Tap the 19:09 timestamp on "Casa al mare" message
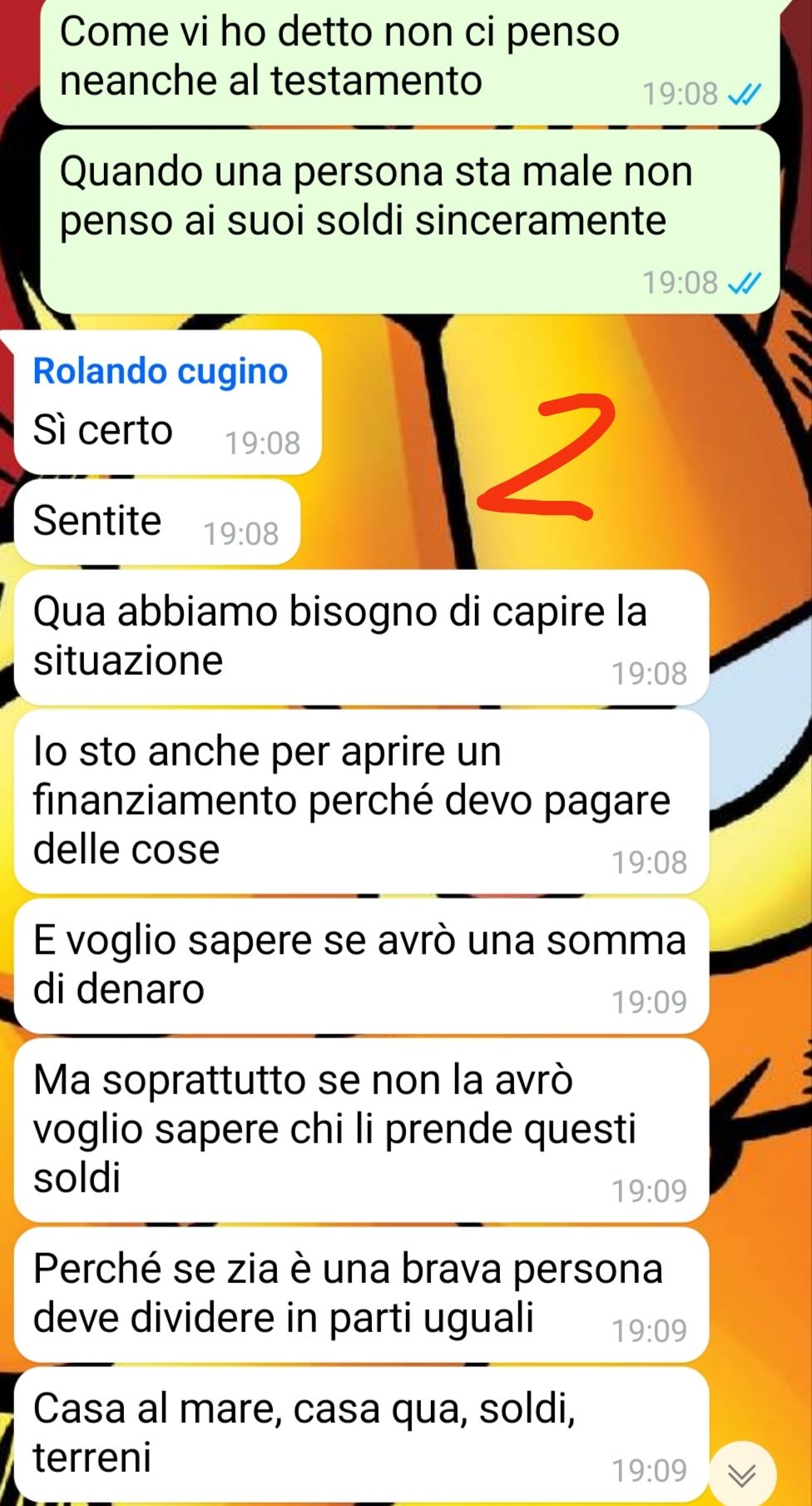 coord(650,1470)
